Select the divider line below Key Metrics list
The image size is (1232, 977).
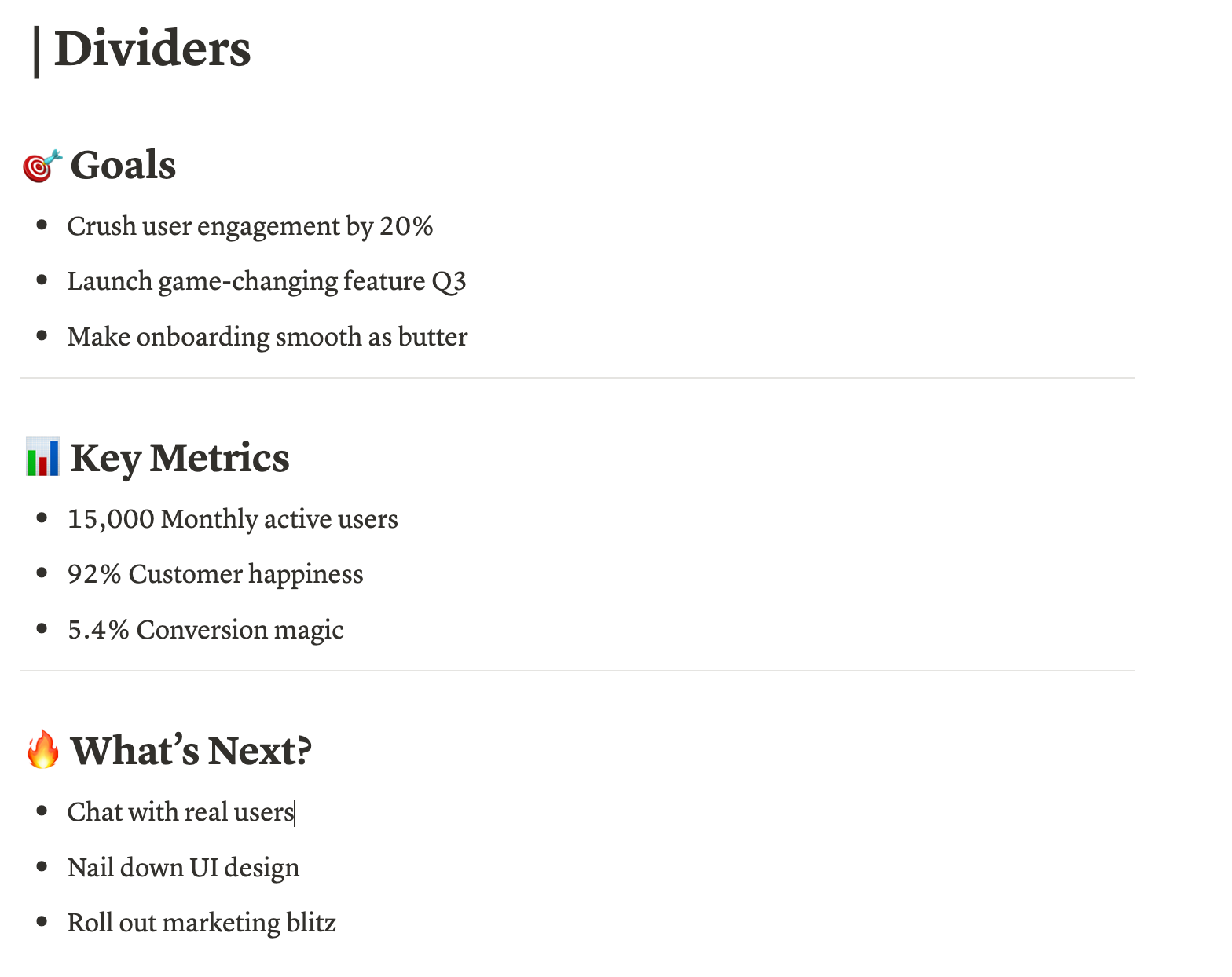click(x=577, y=671)
